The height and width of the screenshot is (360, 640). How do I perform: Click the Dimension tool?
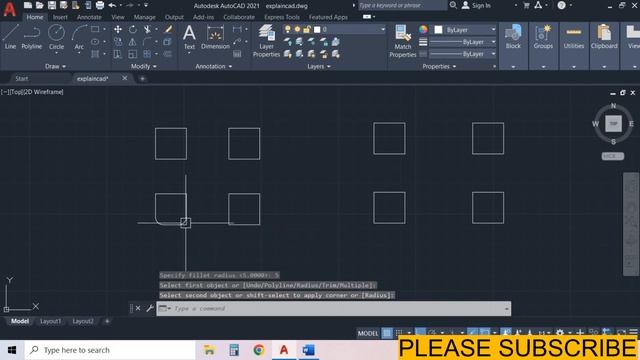215,37
